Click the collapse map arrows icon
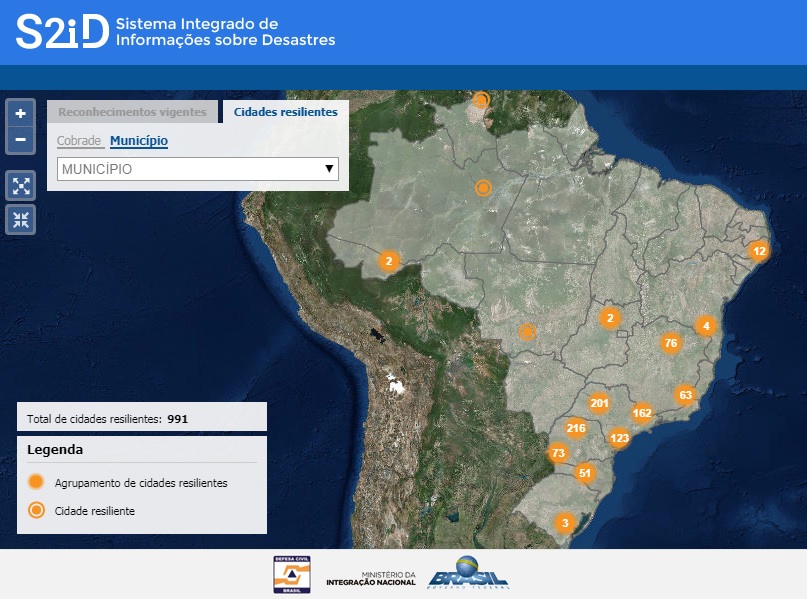 click(x=21, y=219)
